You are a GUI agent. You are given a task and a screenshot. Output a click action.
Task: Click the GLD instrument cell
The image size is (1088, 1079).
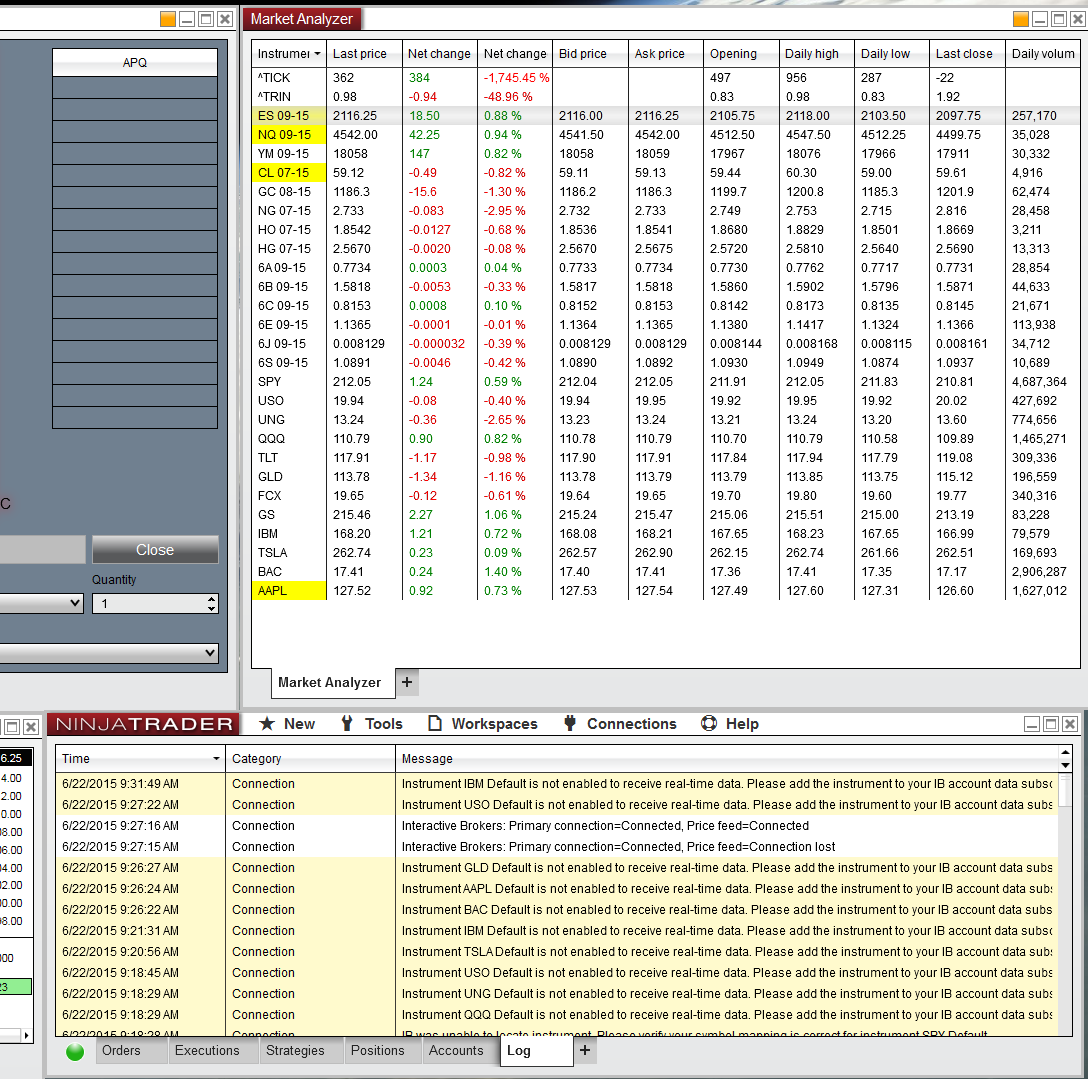[x=289, y=477]
